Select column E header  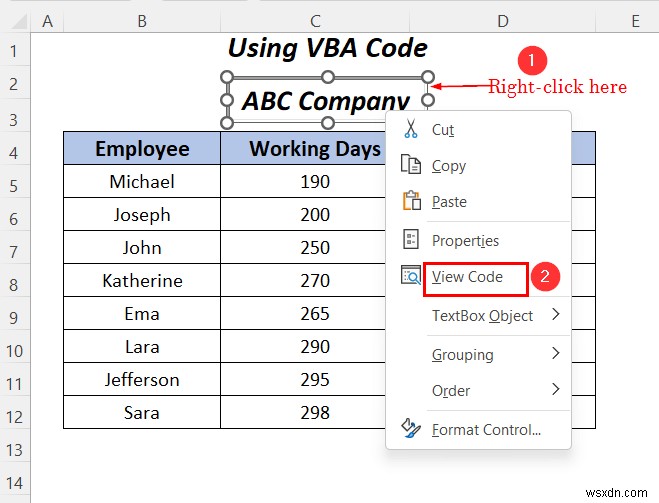click(627, 21)
